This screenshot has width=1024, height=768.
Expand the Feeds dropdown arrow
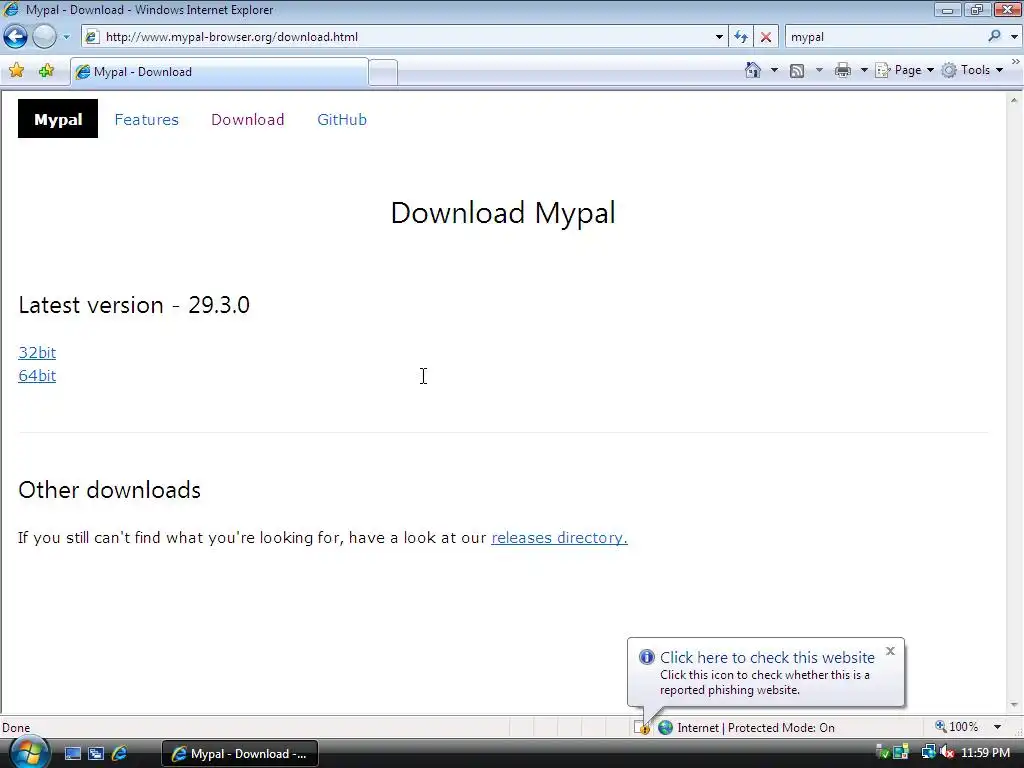click(x=819, y=70)
